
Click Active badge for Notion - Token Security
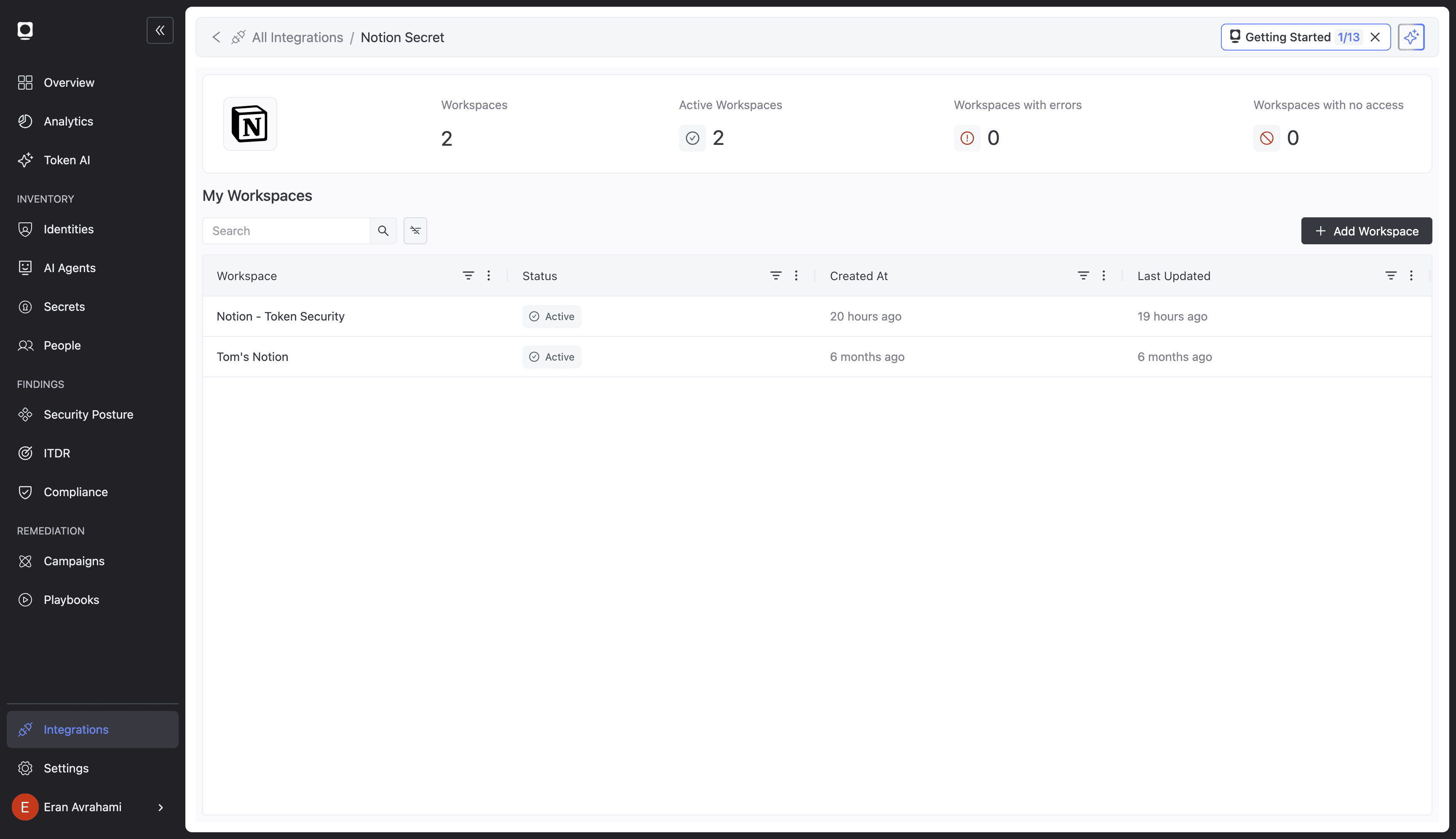551,316
